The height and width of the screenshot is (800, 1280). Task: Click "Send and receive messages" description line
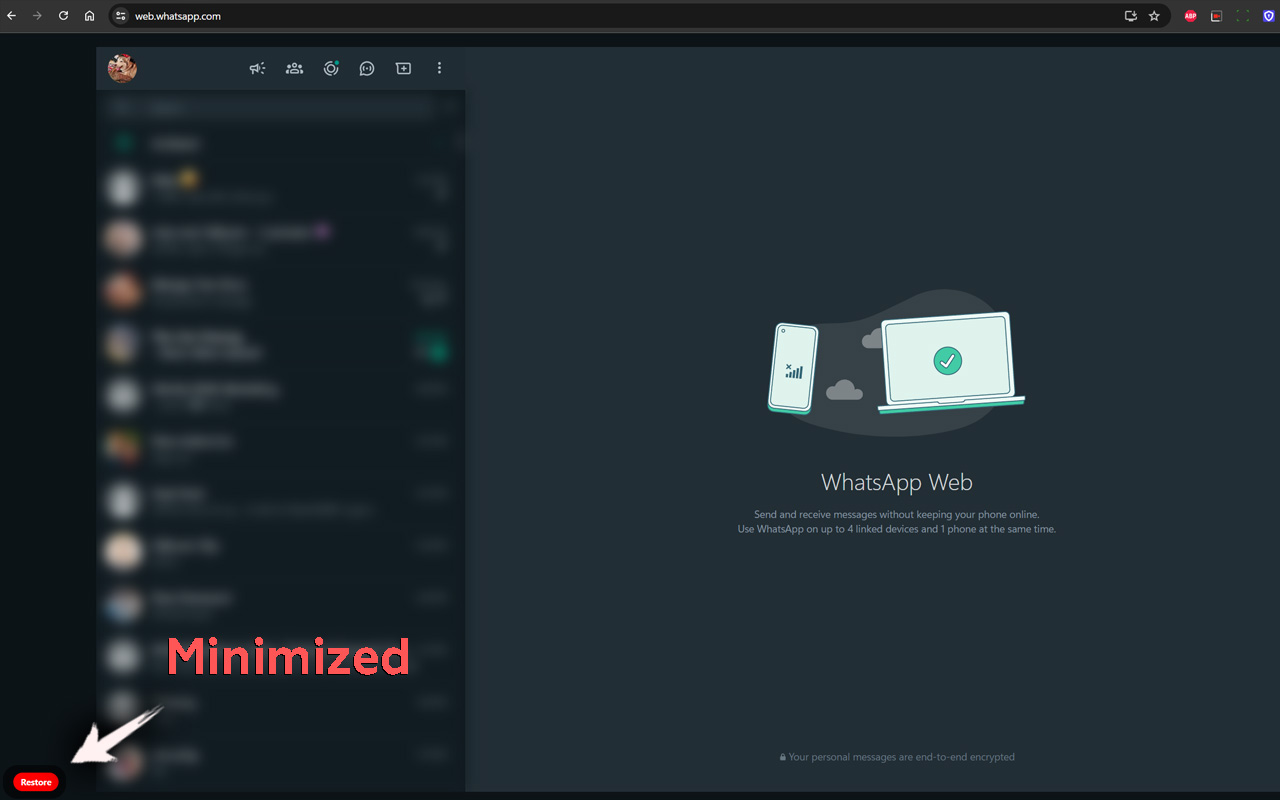897,514
